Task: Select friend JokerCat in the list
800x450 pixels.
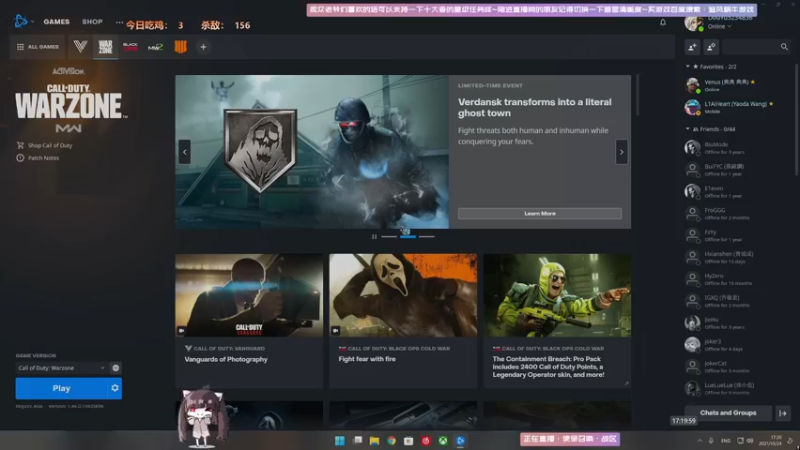Action: [737, 367]
